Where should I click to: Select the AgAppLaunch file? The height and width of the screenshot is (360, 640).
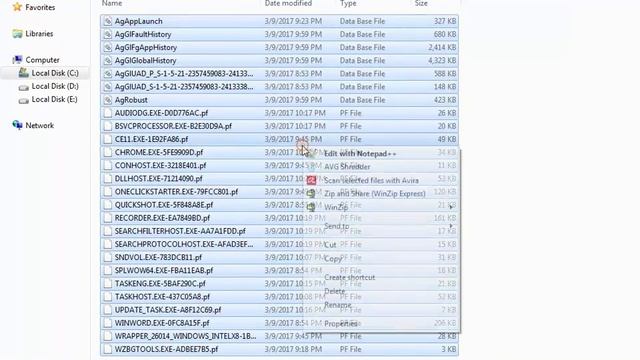click(x=279, y=21)
